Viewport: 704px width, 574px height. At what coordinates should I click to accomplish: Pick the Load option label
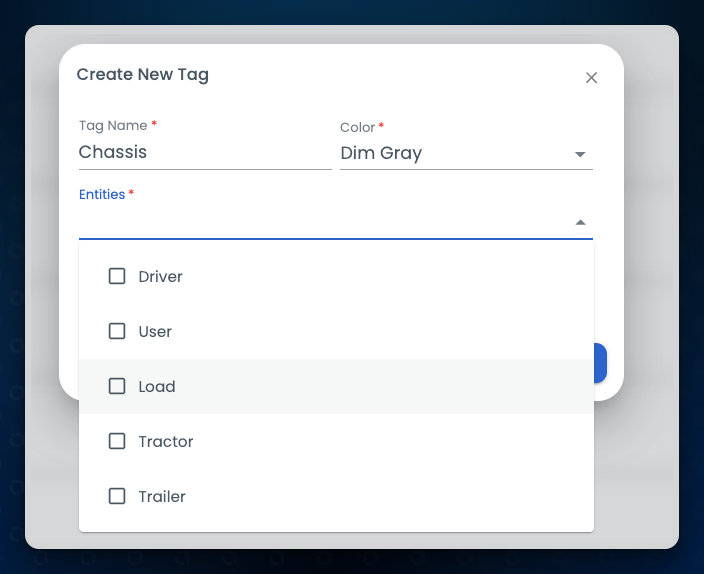tap(157, 386)
